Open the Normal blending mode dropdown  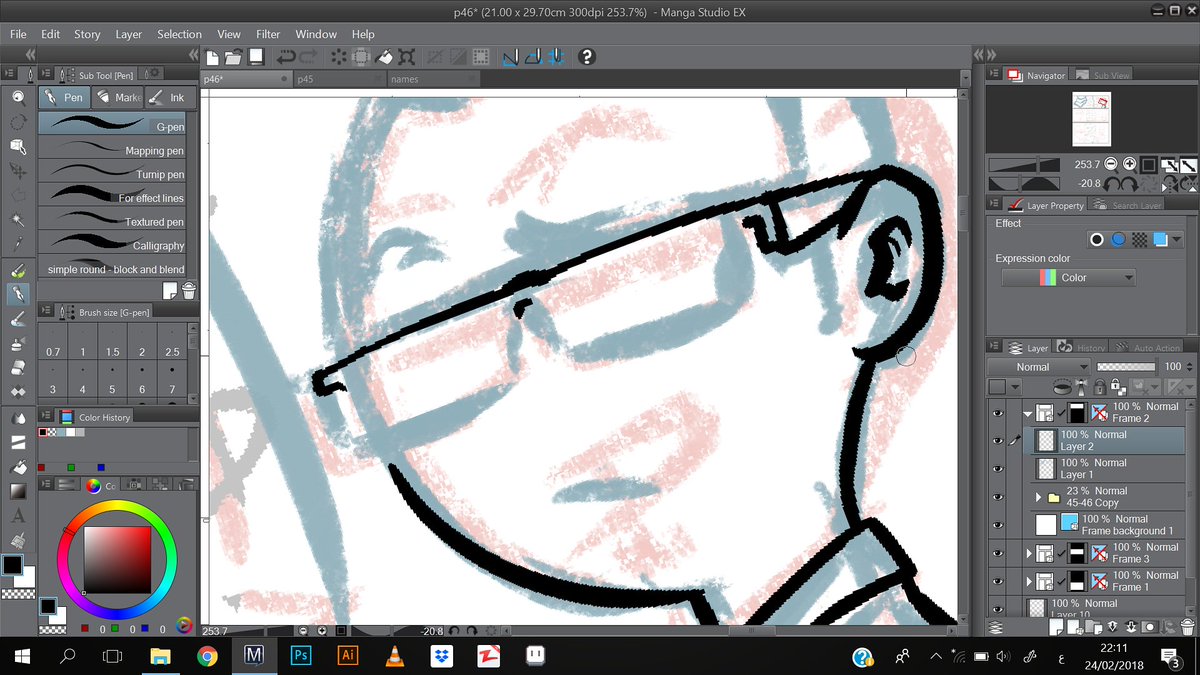(x=1038, y=367)
